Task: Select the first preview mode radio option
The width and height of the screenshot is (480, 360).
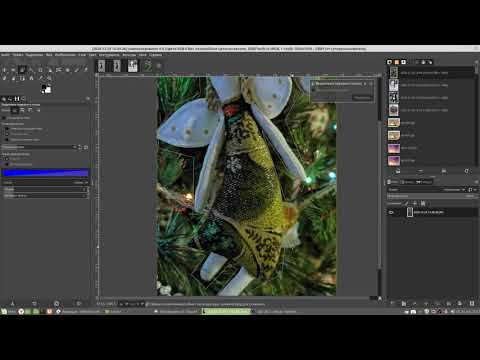Action: click(x=7, y=159)
